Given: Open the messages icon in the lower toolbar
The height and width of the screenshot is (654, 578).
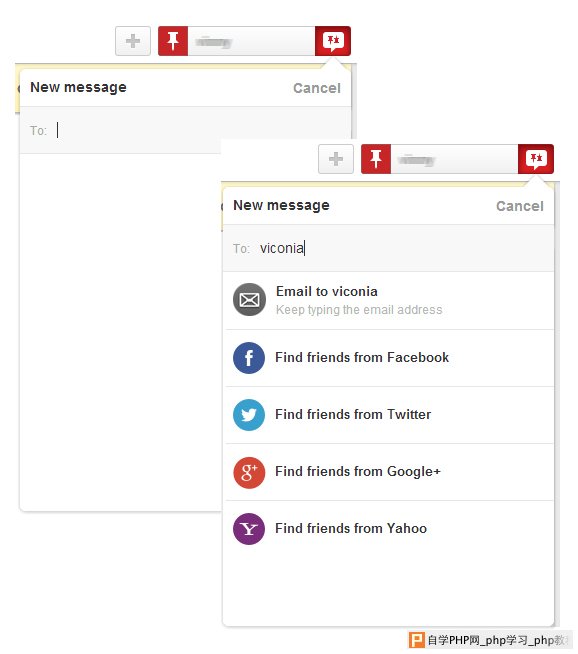Looking at the screenshot, I should click(x=536, y=159).
